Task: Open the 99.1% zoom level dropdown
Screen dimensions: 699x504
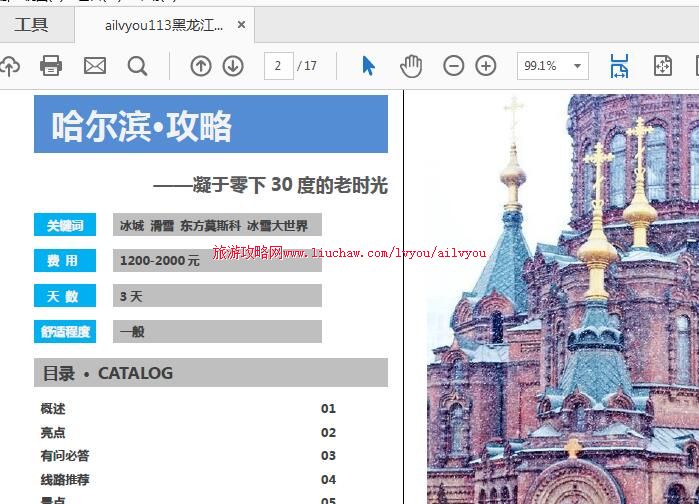Action: [577, 66]
